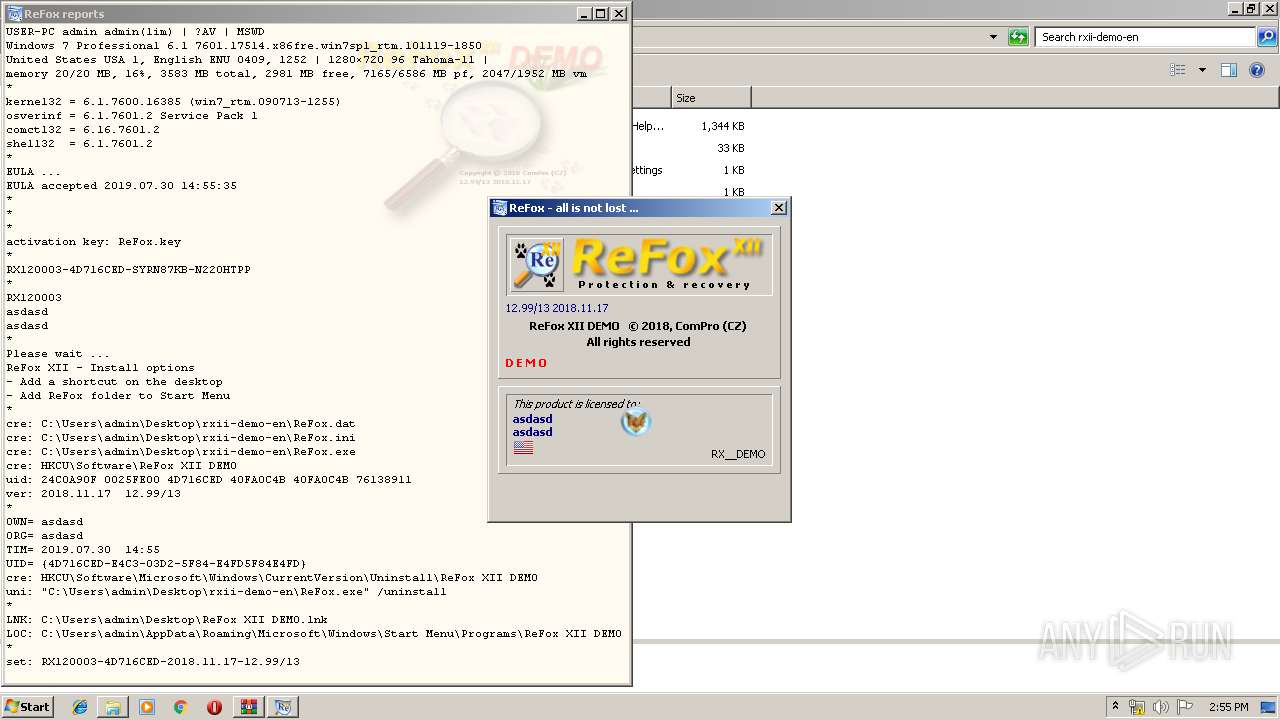The image size is (1280, 720).
Task: Click the fox emblem in license box
Action: pos(636,423)
